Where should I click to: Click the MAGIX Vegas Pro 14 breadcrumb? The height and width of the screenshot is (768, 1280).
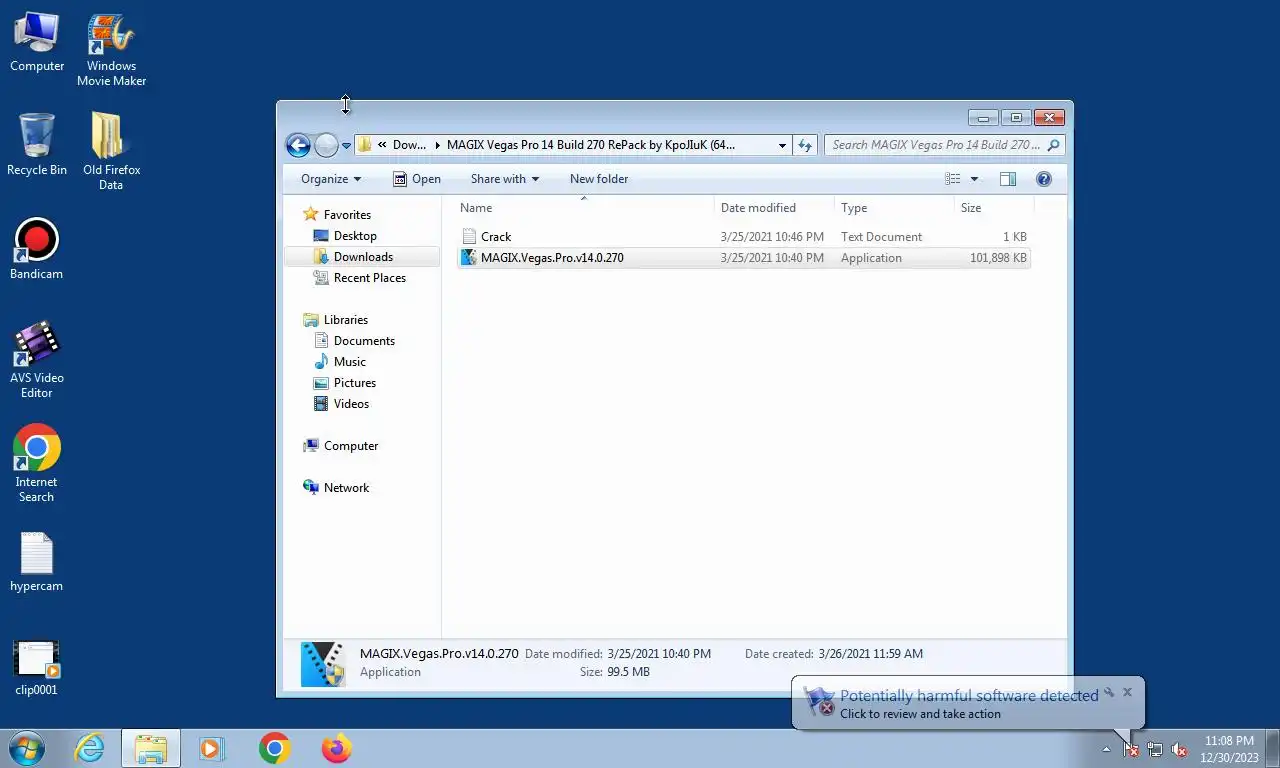[591, 145]
